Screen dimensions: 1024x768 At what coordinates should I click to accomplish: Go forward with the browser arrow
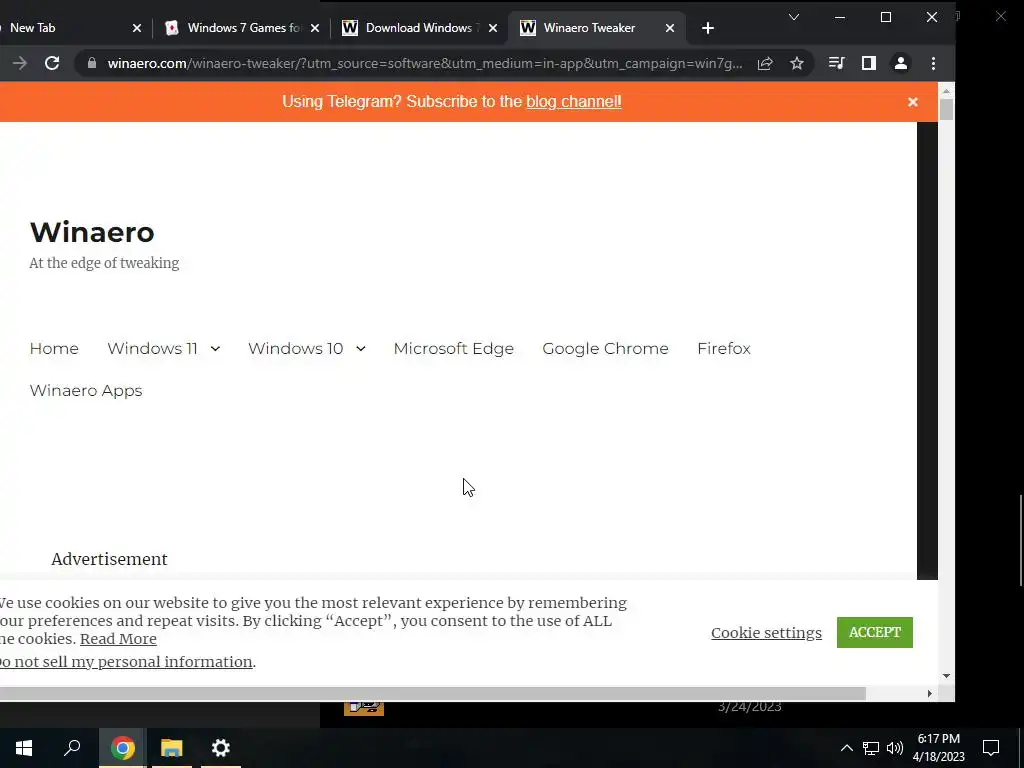click(x=20, y=63)
